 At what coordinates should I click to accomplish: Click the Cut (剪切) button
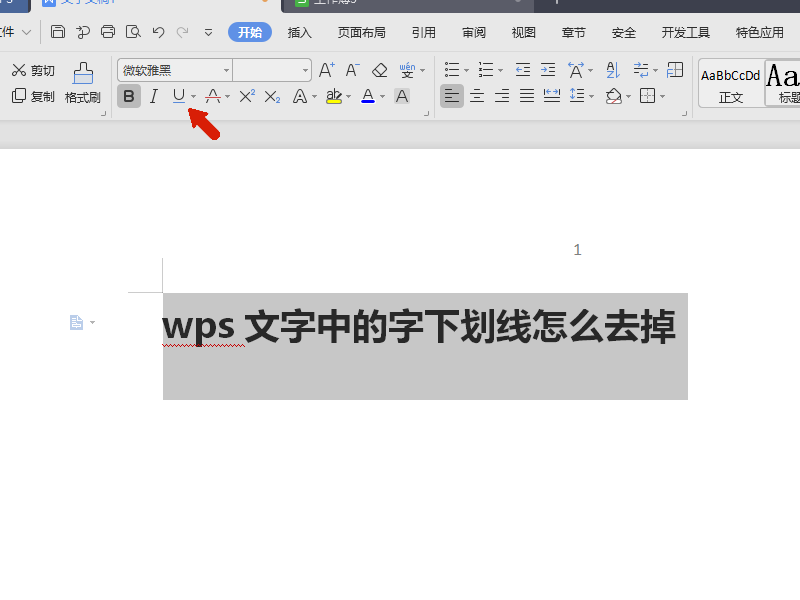tap(33, 70)
